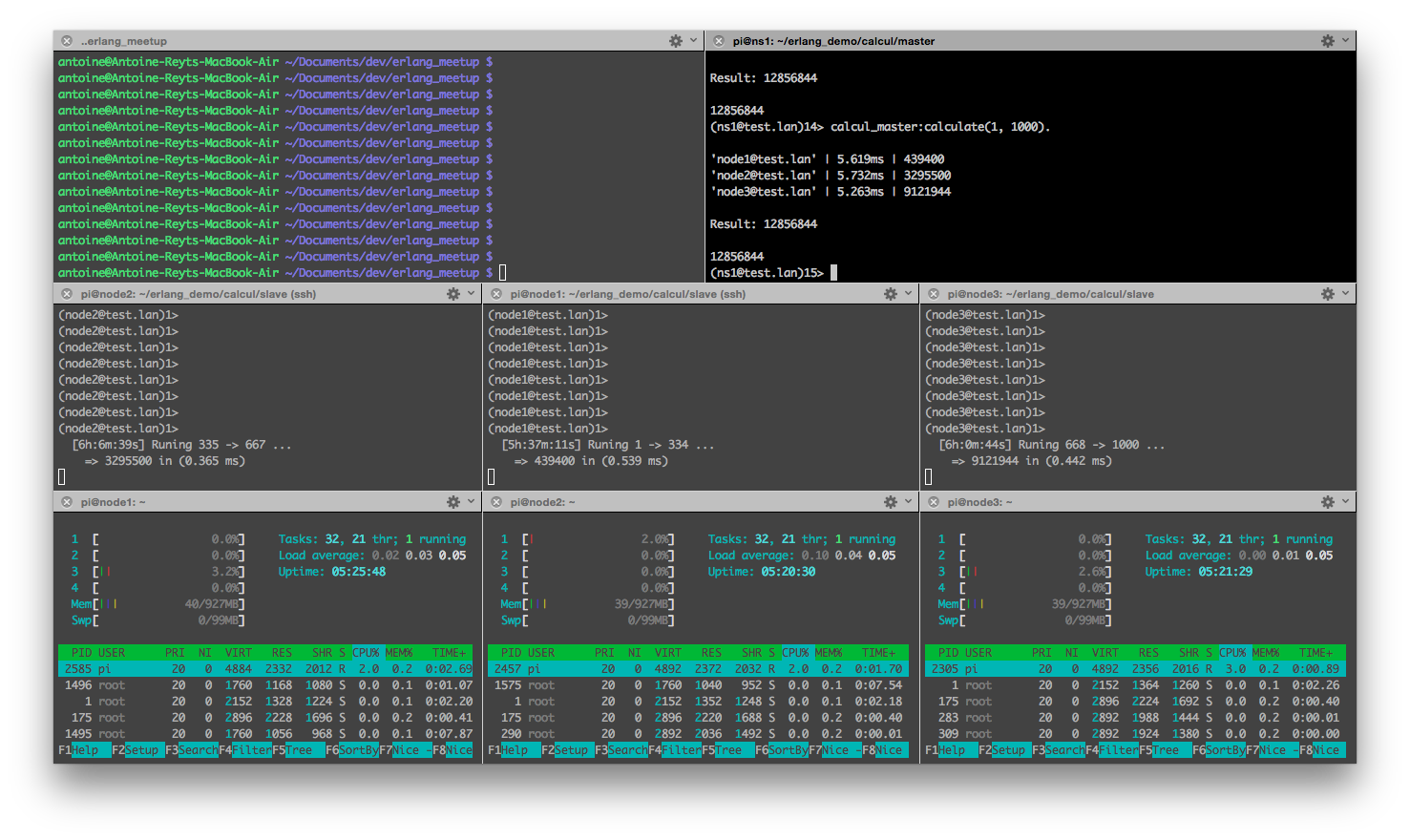Viewport: 1410px width, 840px height.
Task: Expand dropdown arrow of ..erlang_meetup pane
Action: (694, 41)
